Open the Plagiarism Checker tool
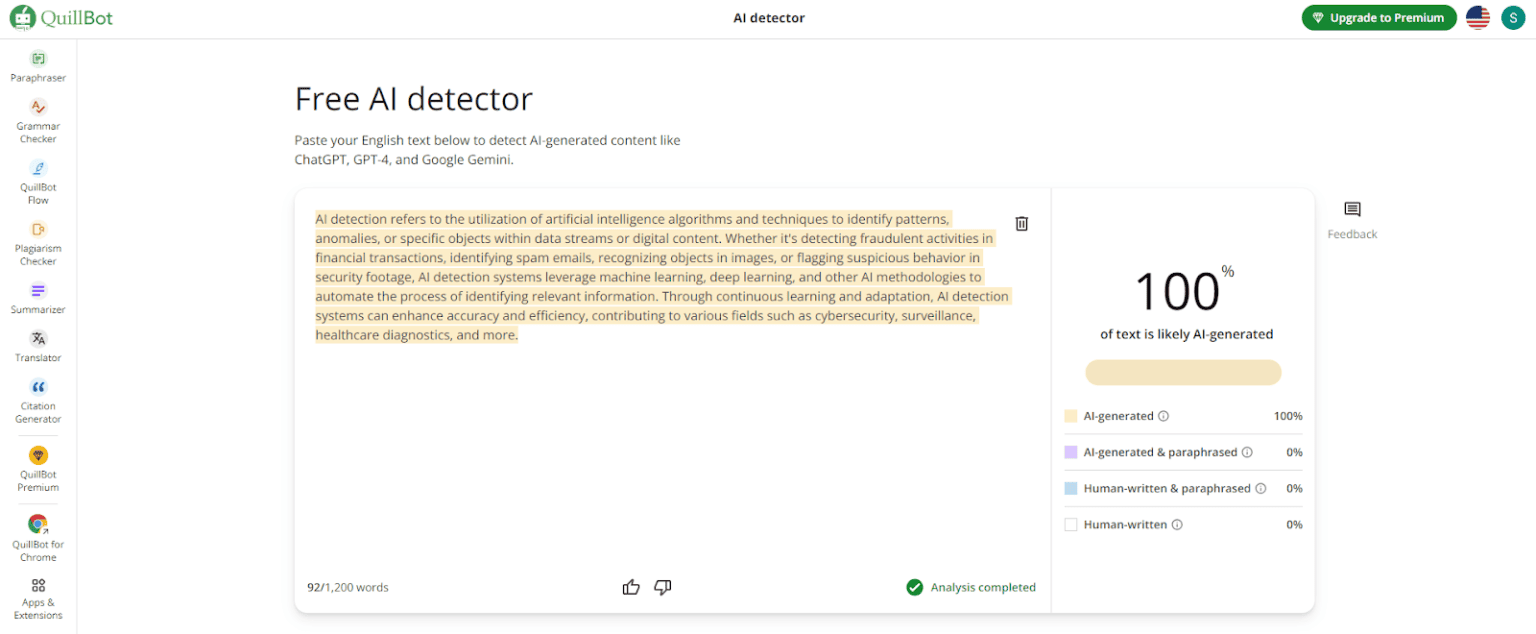The width and height of the screenshot is (1536, 634). (x=38, y=242)
